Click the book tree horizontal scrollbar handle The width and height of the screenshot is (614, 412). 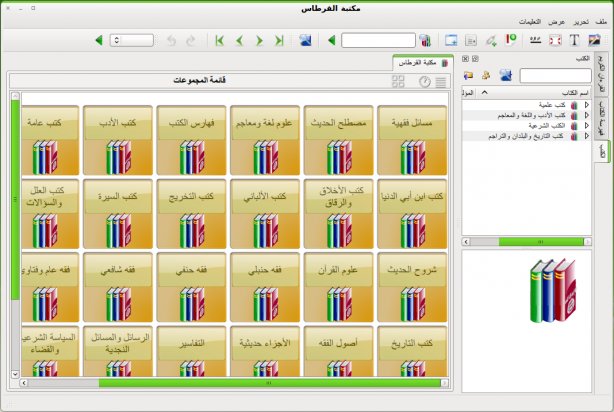[541, 242]
